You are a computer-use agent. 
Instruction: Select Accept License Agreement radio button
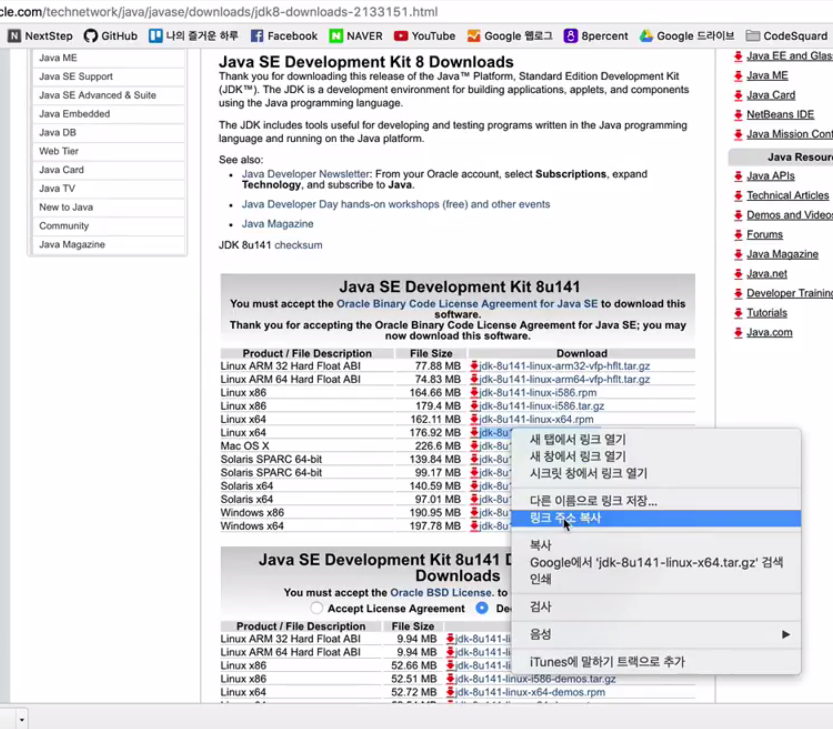pyautogui.click(x=317, y=608)
